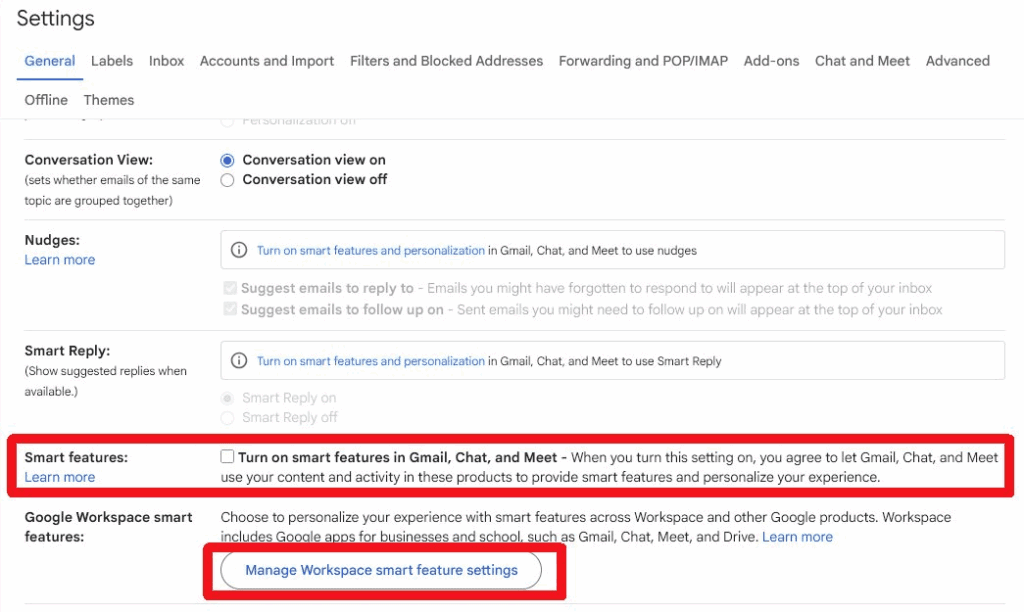
Task: Select Conversation view on radio button
Action: click(228, 160)
